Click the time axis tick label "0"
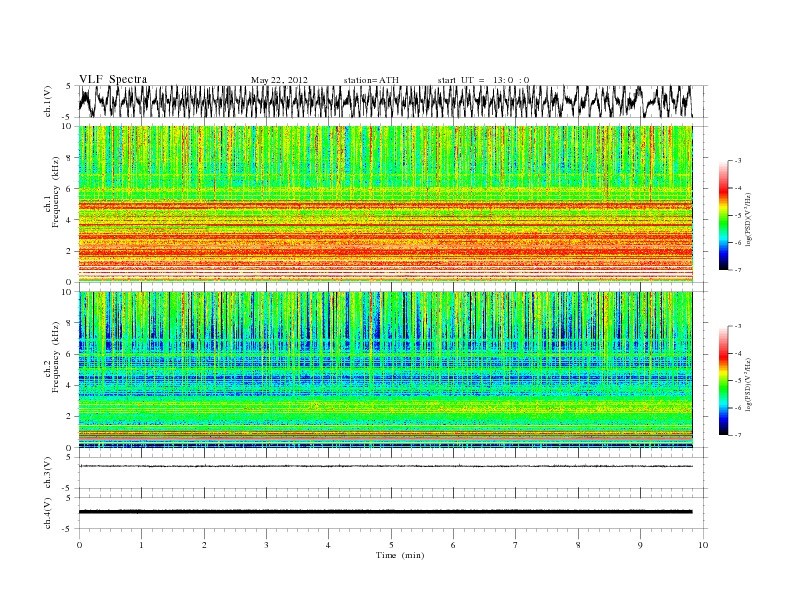Screen dimensions: 792x612 tap(79, 545)
